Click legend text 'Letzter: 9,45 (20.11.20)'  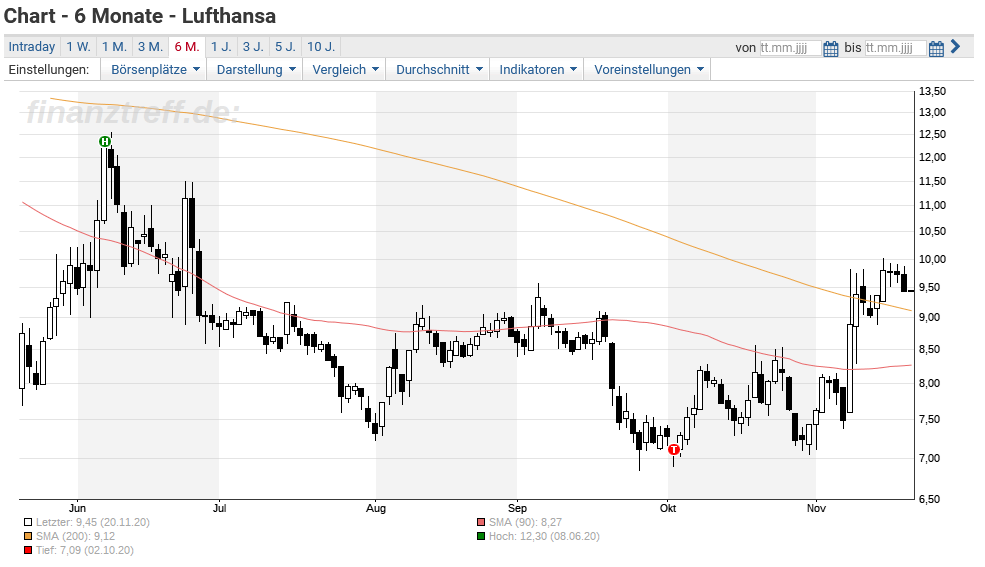pos(93,522)
